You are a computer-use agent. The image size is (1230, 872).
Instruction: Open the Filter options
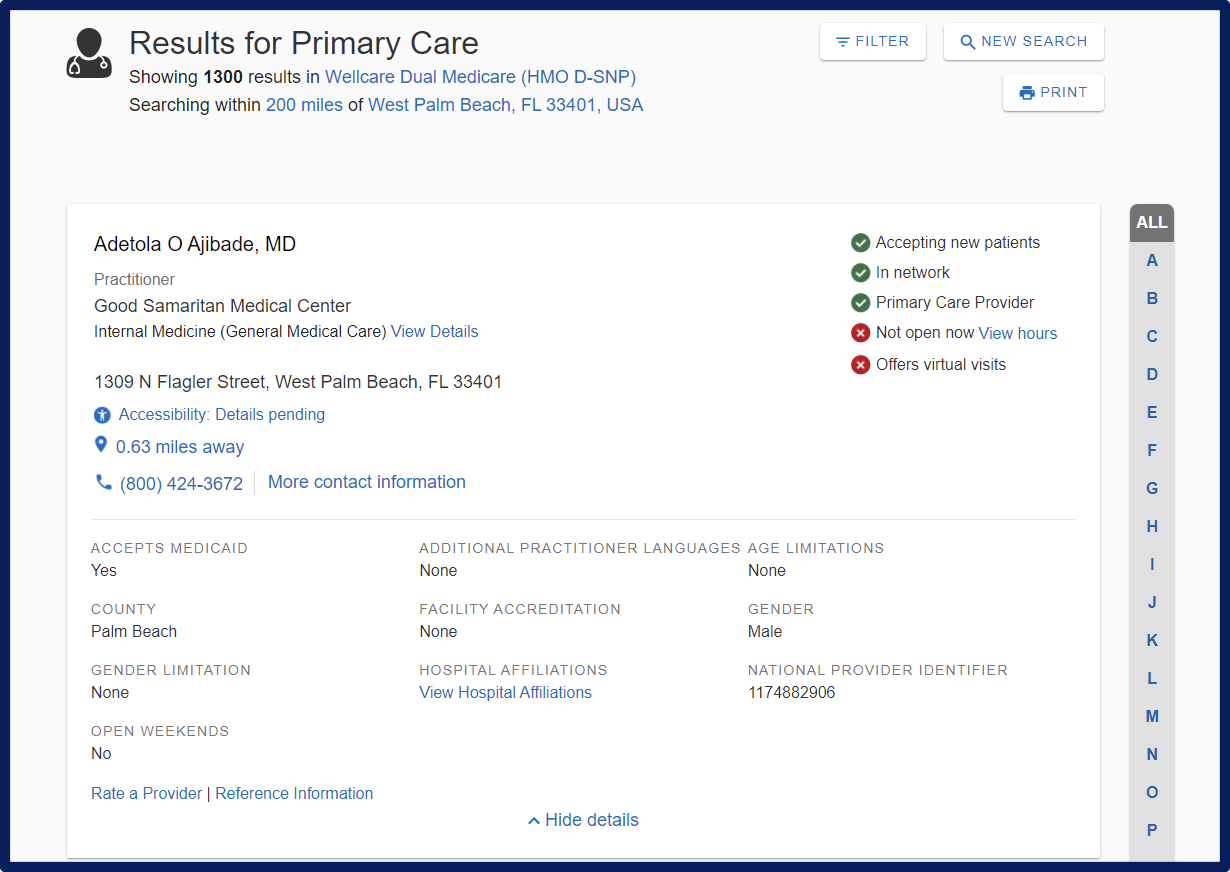coord(873,42)
